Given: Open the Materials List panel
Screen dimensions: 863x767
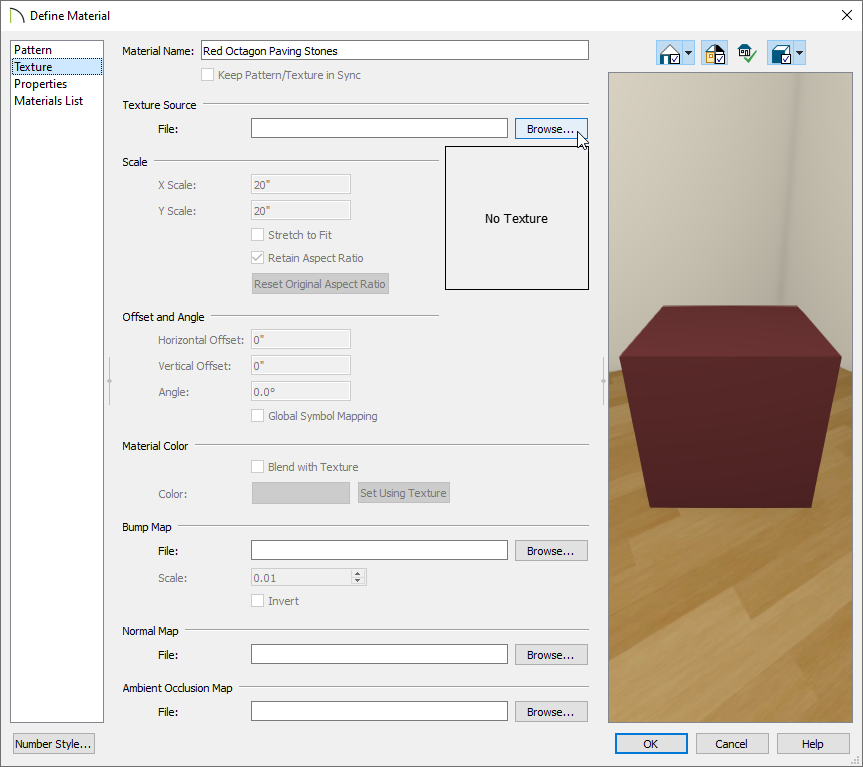Looking at the screenshot, I should [x=48, y=101].
